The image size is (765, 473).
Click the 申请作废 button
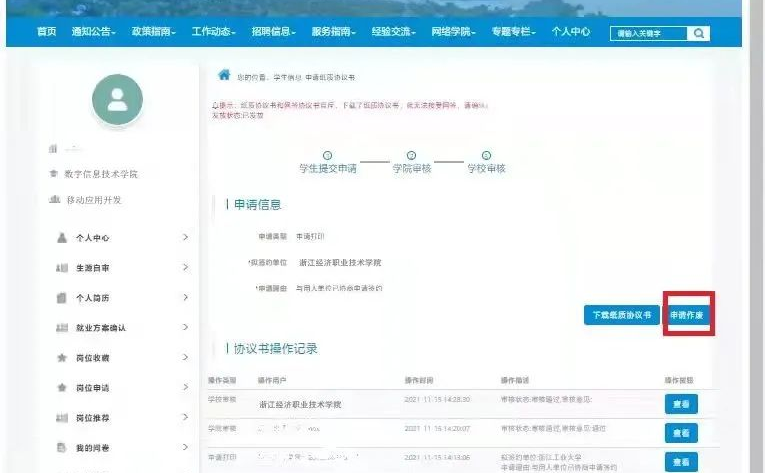click(x=687, y=315)
